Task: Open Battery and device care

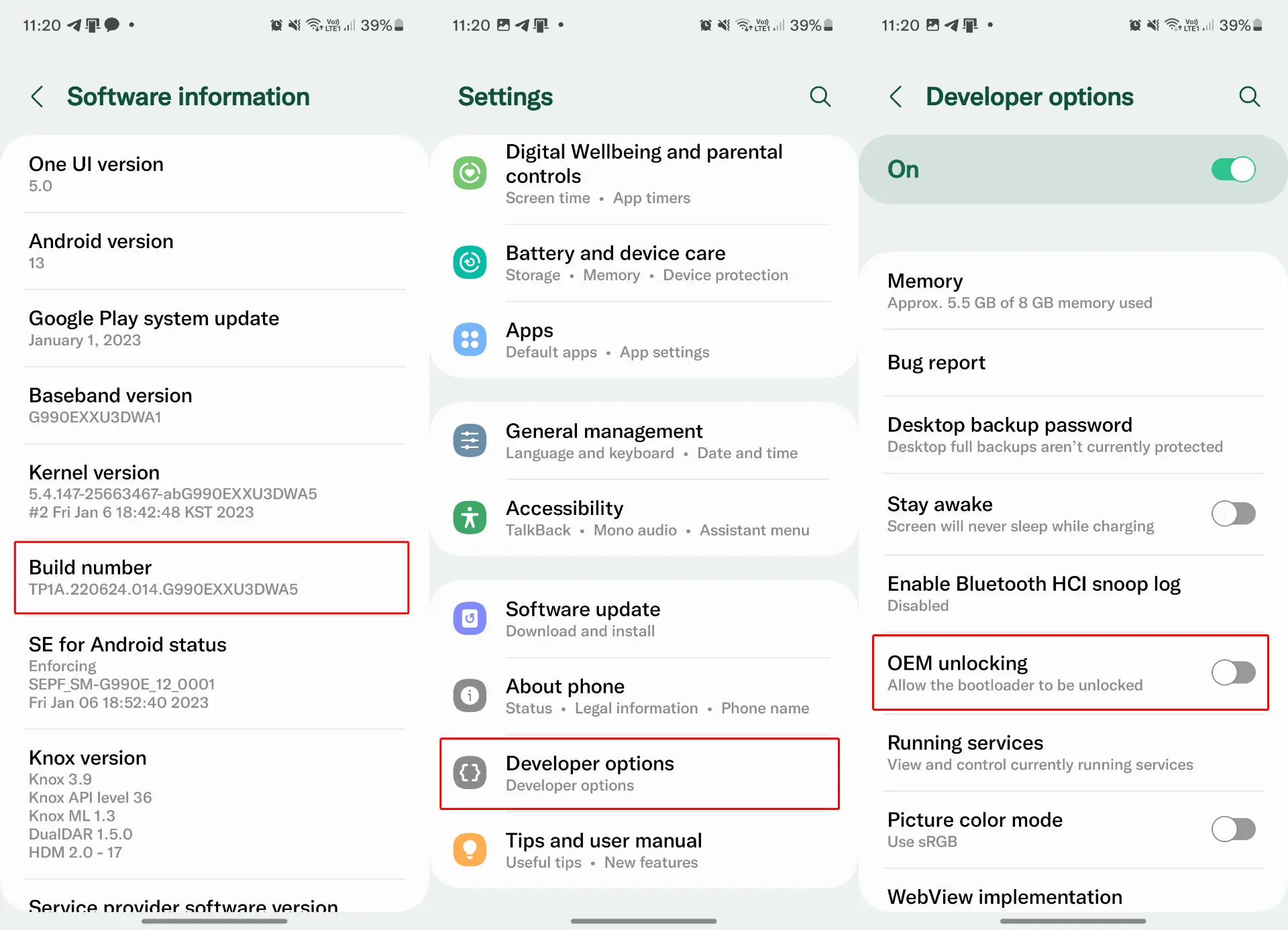Action: tap(643, 263)
